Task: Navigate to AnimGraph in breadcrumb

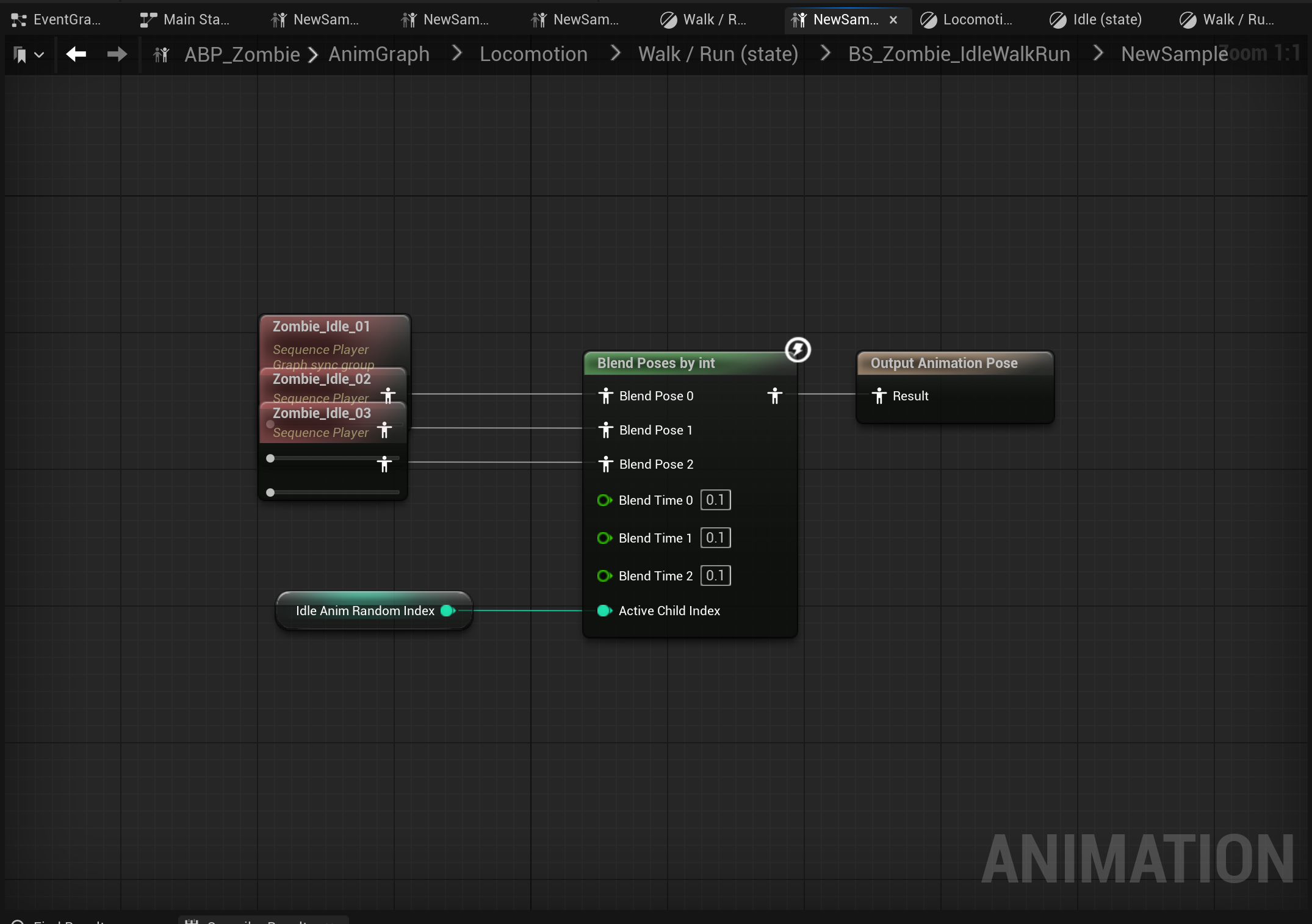Action: pyautogui.click(x=379, y=54)
